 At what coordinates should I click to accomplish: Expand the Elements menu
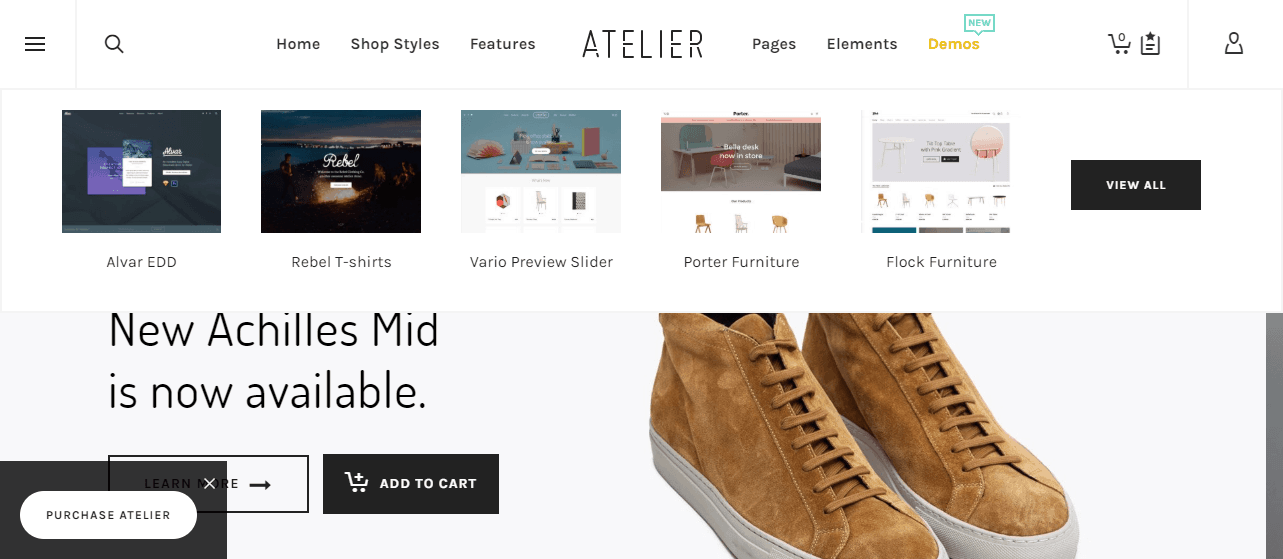pos(862,44)
